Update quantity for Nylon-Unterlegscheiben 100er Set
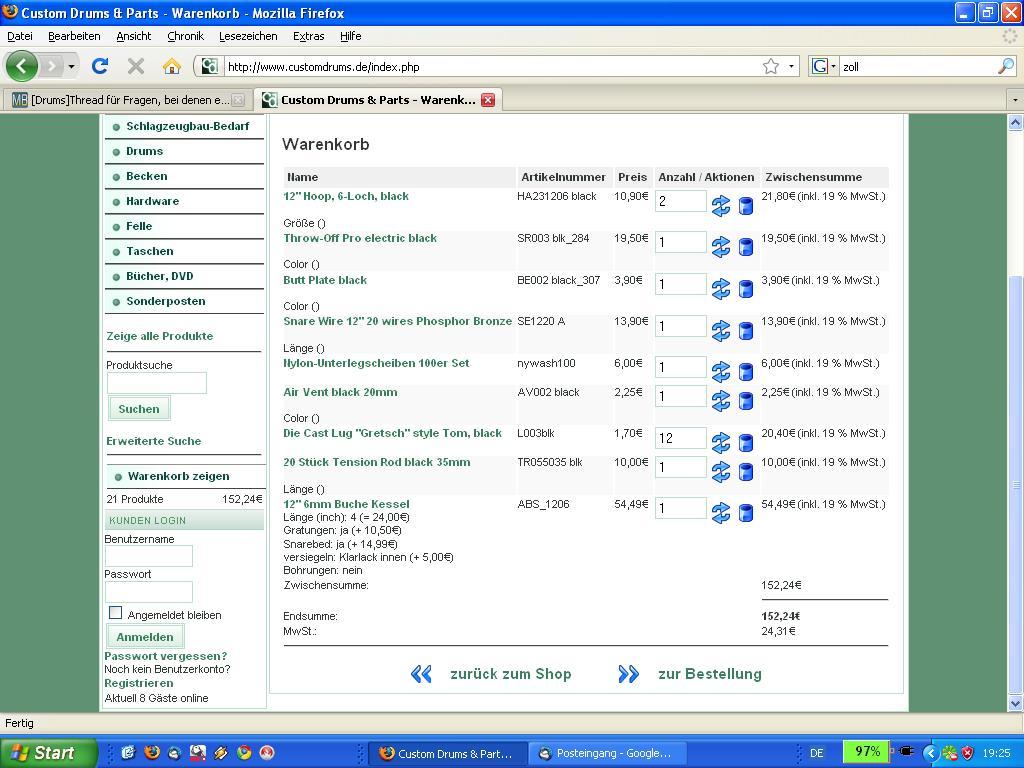The height and width of the screenshot is (768, 1024). [x=721, y=372]
